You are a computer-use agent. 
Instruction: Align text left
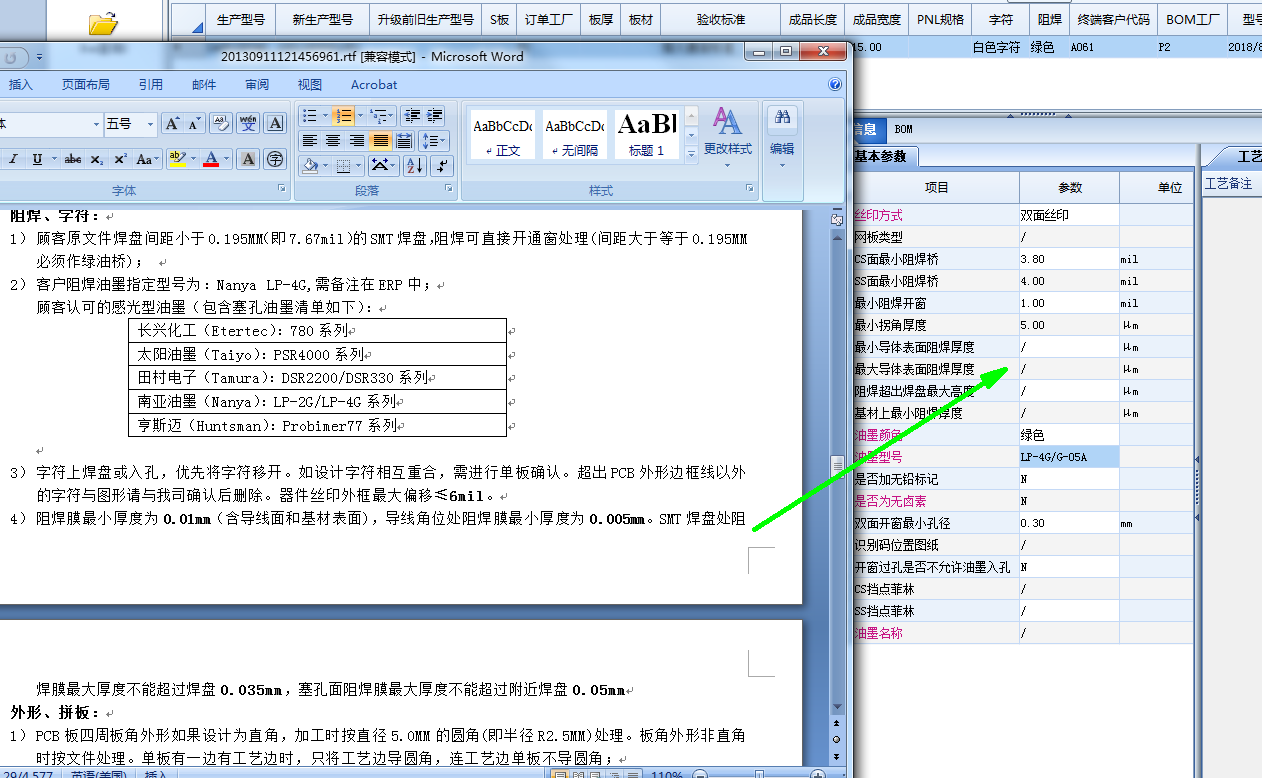click(310, 141)
